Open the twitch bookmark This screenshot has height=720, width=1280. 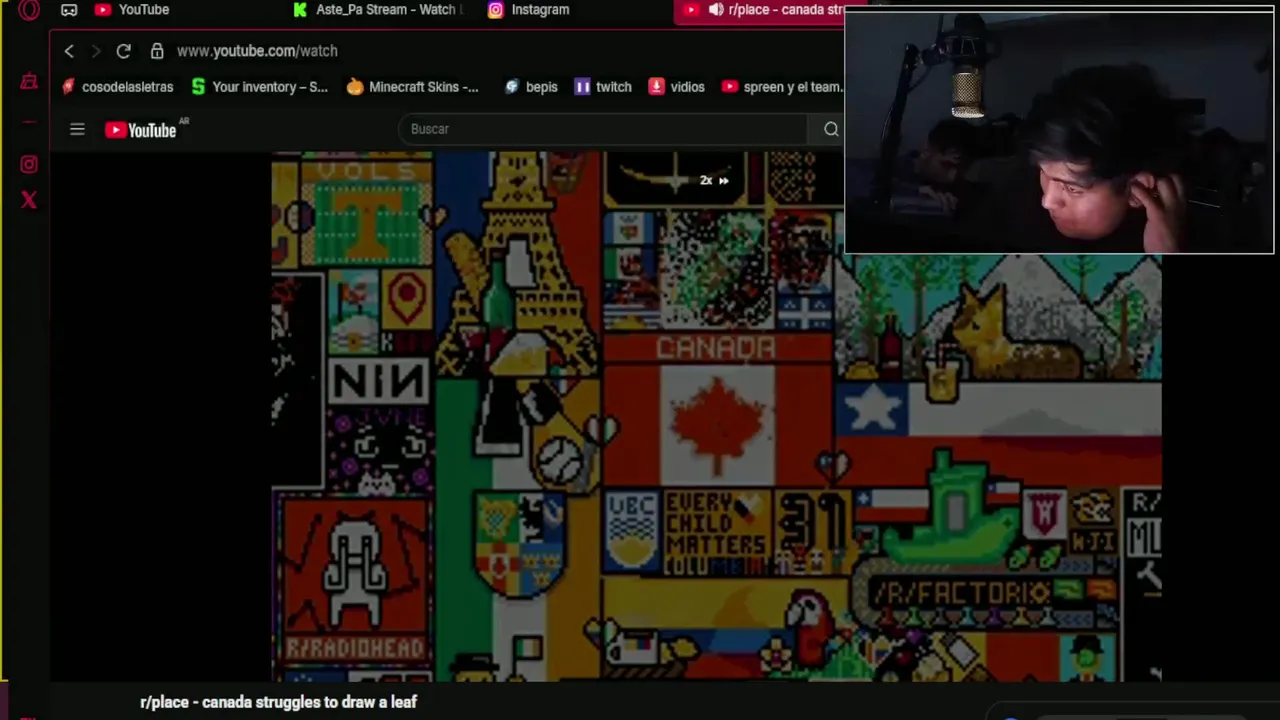pyautogui.click(x=603, y=87)
